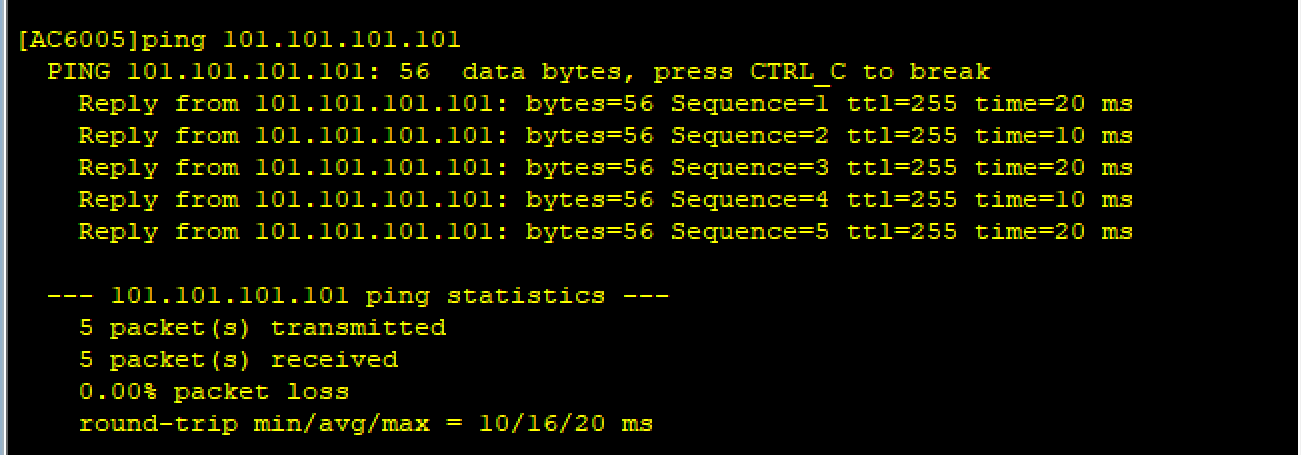Viewport: 1301px width, 455px height.
Task: Click the Sequence=4 reply line
Action: pos(606,200)
